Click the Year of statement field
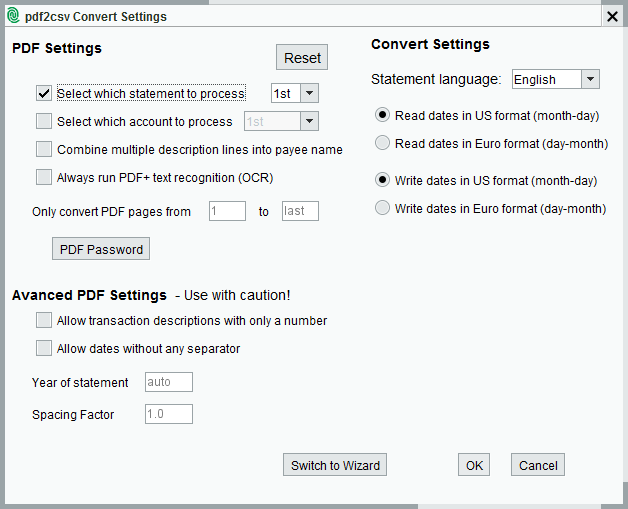 tap(169, 382)
